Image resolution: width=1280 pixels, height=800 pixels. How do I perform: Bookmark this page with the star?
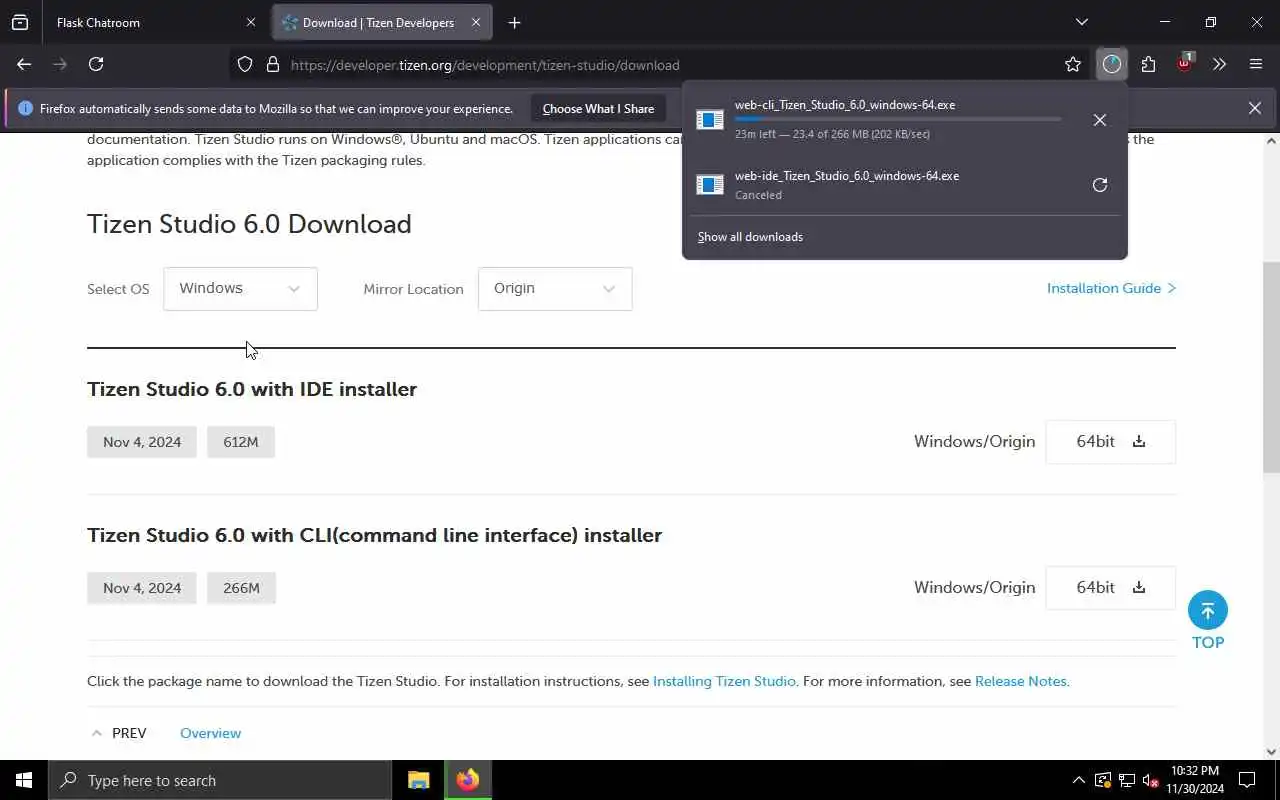(x=1073, y=65)
